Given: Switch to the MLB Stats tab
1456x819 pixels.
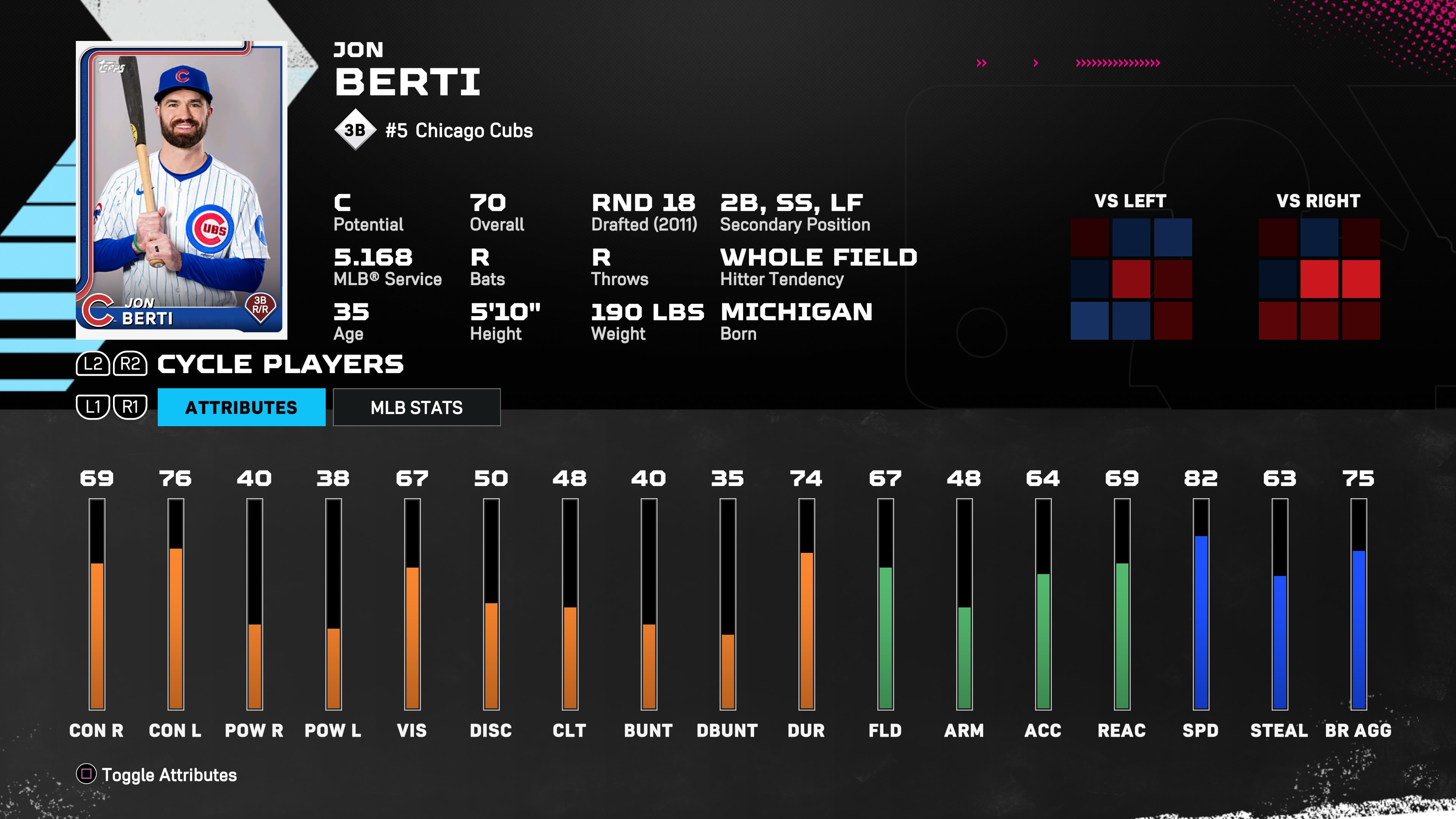Looking at the screenshot, I should pos(417,407).
